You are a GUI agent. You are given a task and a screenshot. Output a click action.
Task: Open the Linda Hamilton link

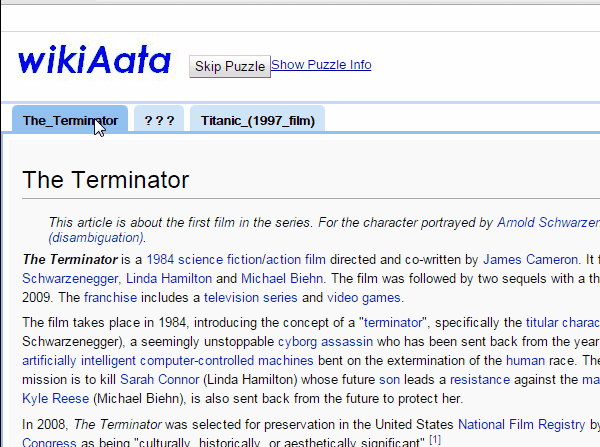(x=169, y=279)
